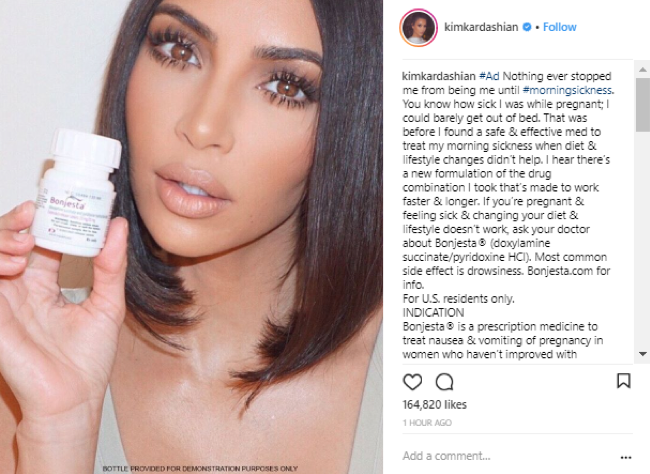View the 164,820 likes list
Image resolution: width=650 pixels, height=474 pixels.
[x=434, y=404]
